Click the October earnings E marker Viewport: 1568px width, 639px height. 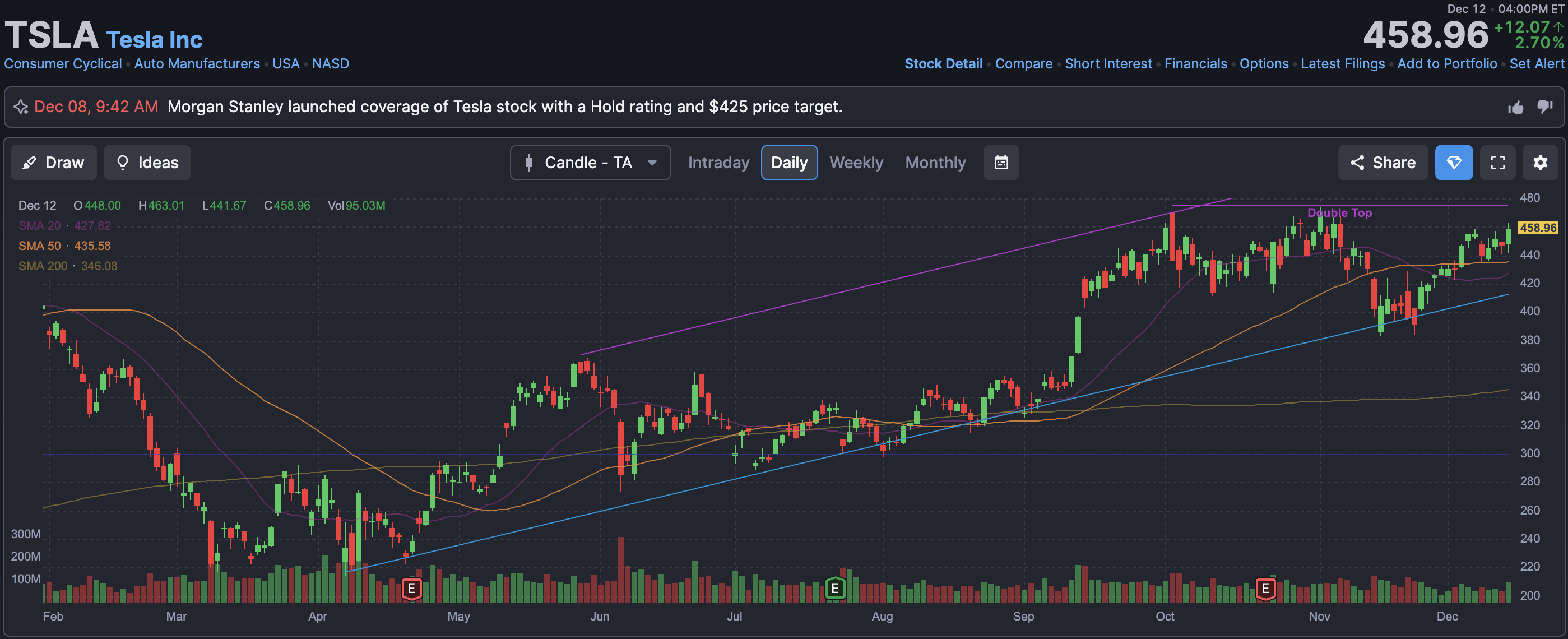click(1265, 588)
